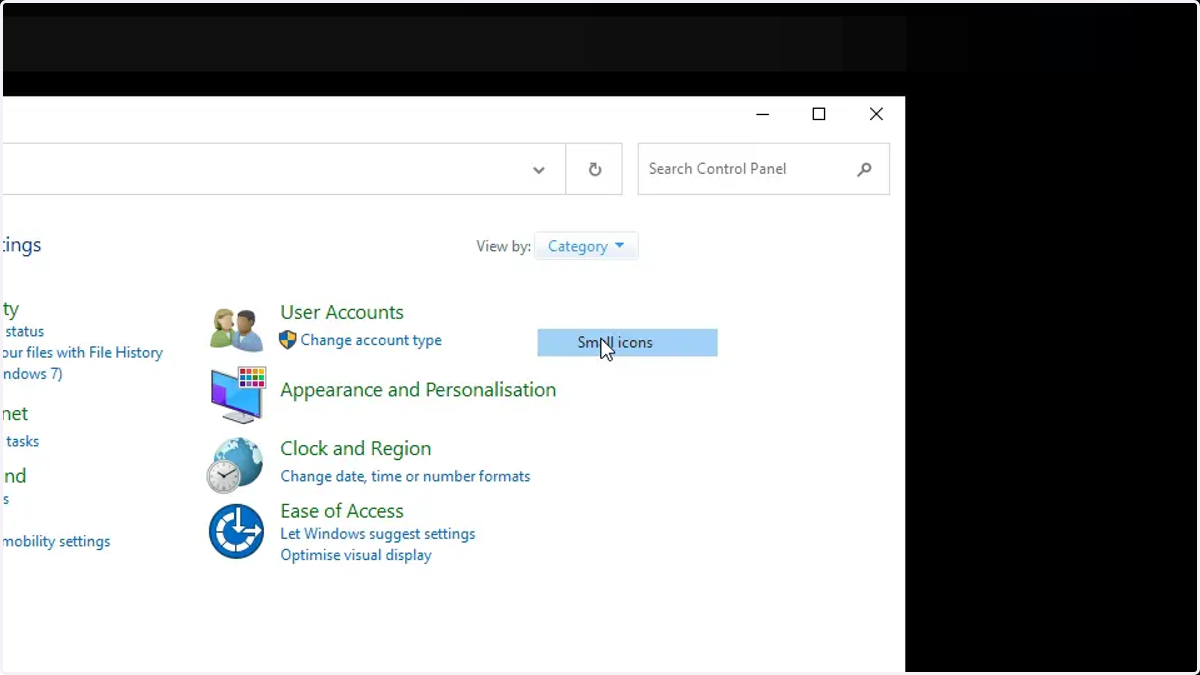The image size is (1200, 675).
Task: Minimize the Control Panel window
Action: tap(763, 114)
